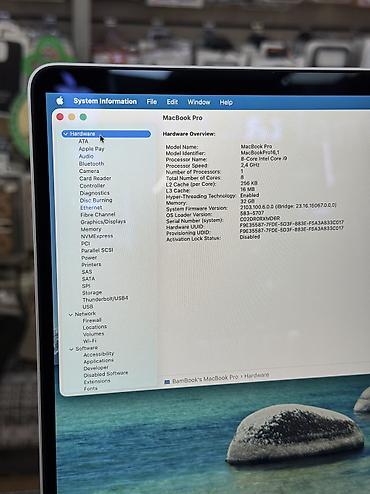Collapse the Hardware section chevron
The image size is (370, 494).
pyautogui.click(x=66, y=134)
